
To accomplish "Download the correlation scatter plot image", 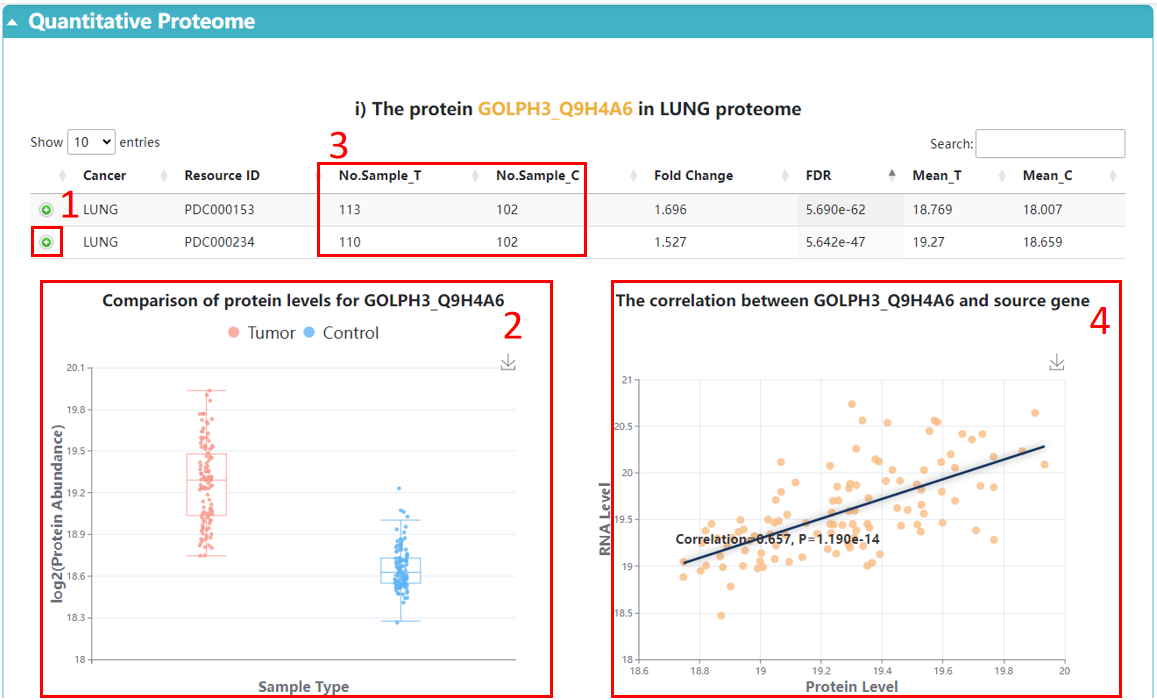I will point(1057,362).
